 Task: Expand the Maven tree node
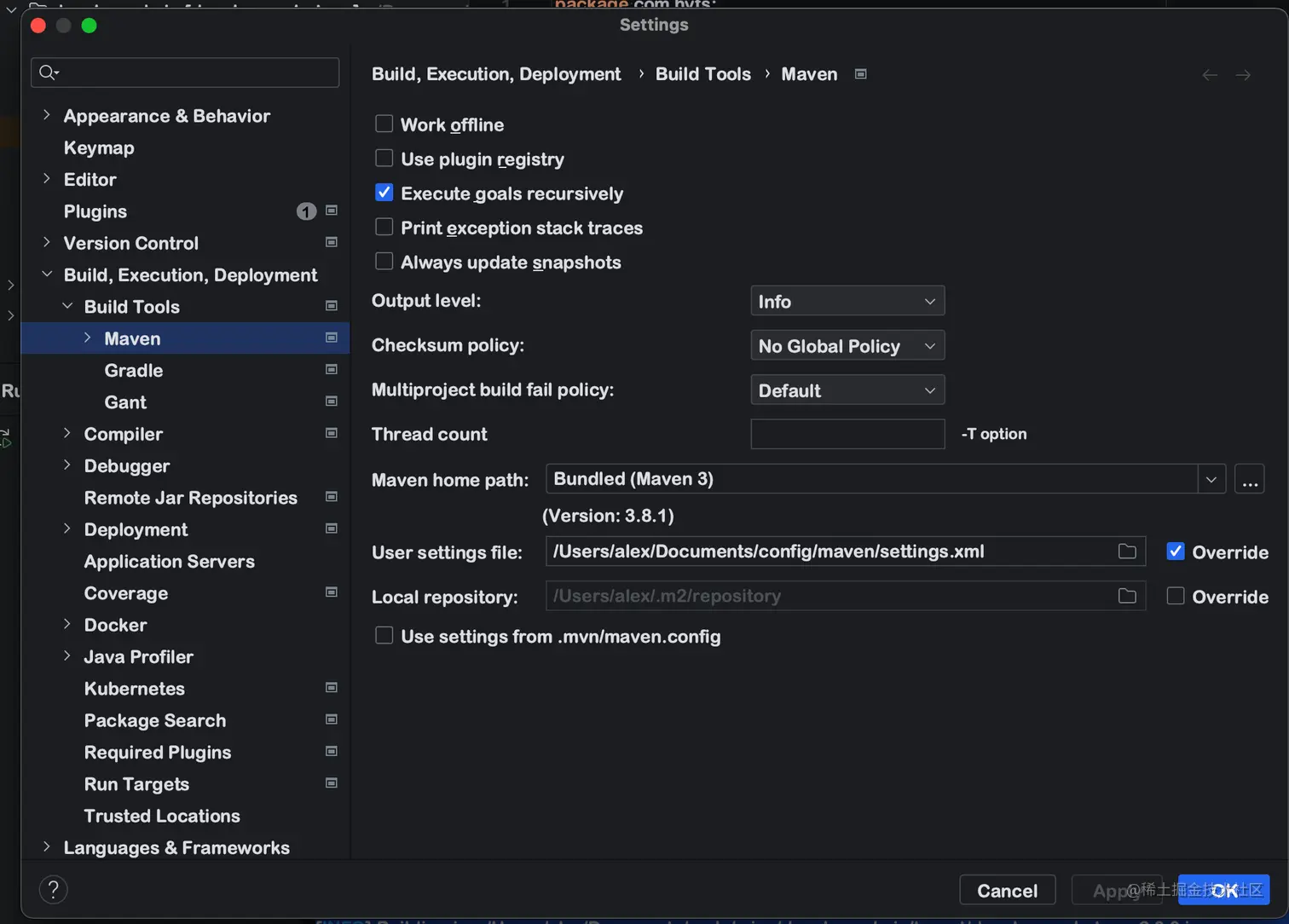(88, 338)
